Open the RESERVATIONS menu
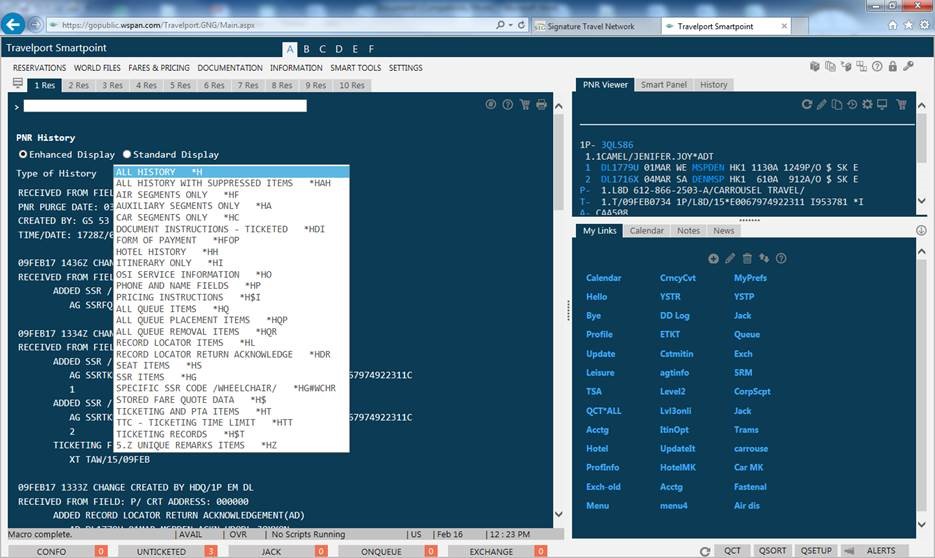Image resolution: width=935 pixels, height=558 pixels. click(39, 68)
